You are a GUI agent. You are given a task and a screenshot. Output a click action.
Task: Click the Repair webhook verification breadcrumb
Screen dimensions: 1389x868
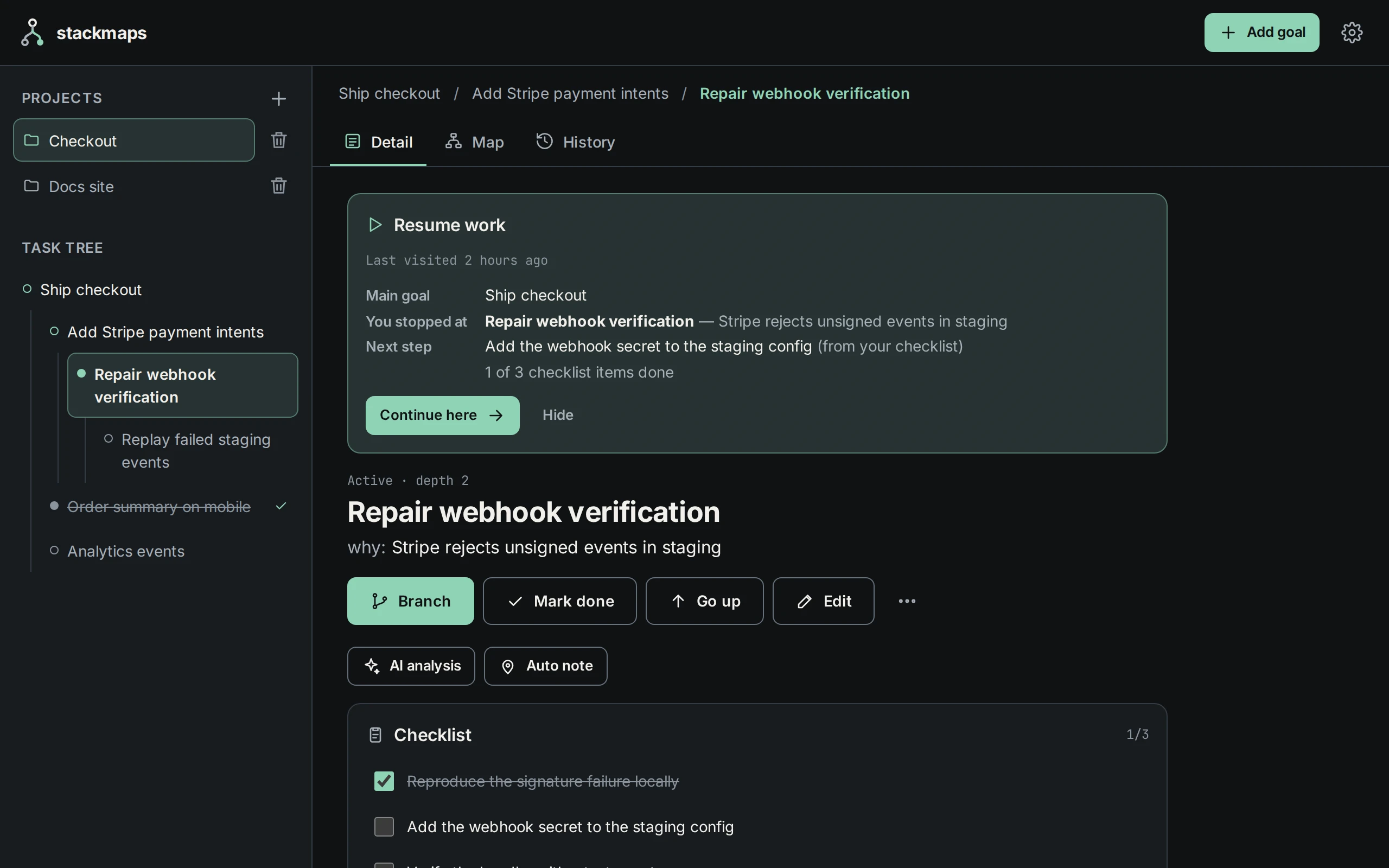point(805,93)
